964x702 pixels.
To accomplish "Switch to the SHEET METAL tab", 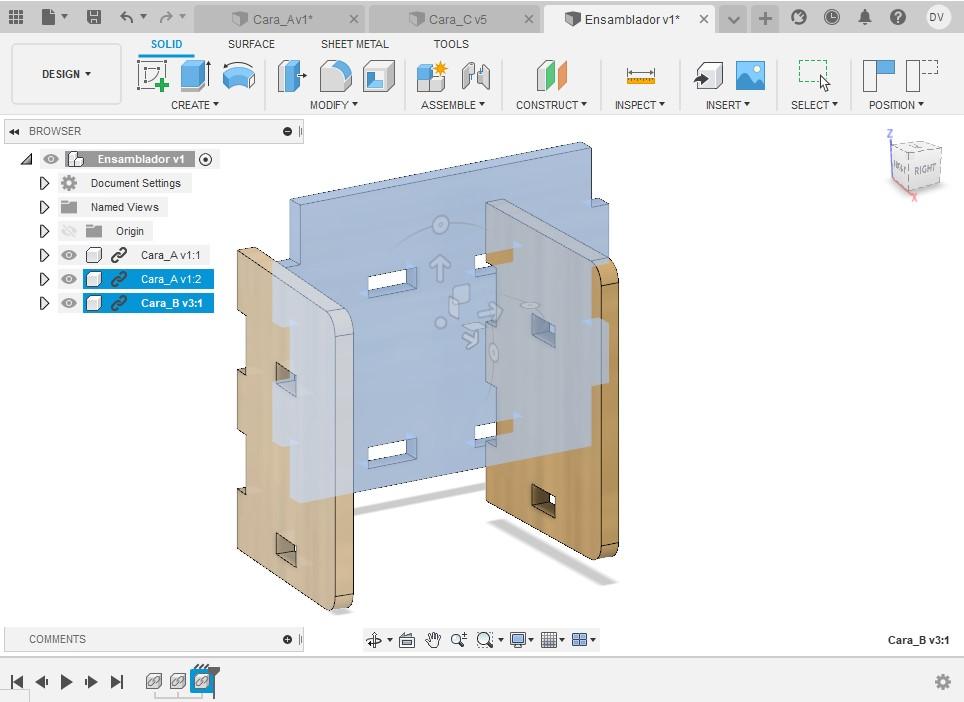I will [355, 44].
